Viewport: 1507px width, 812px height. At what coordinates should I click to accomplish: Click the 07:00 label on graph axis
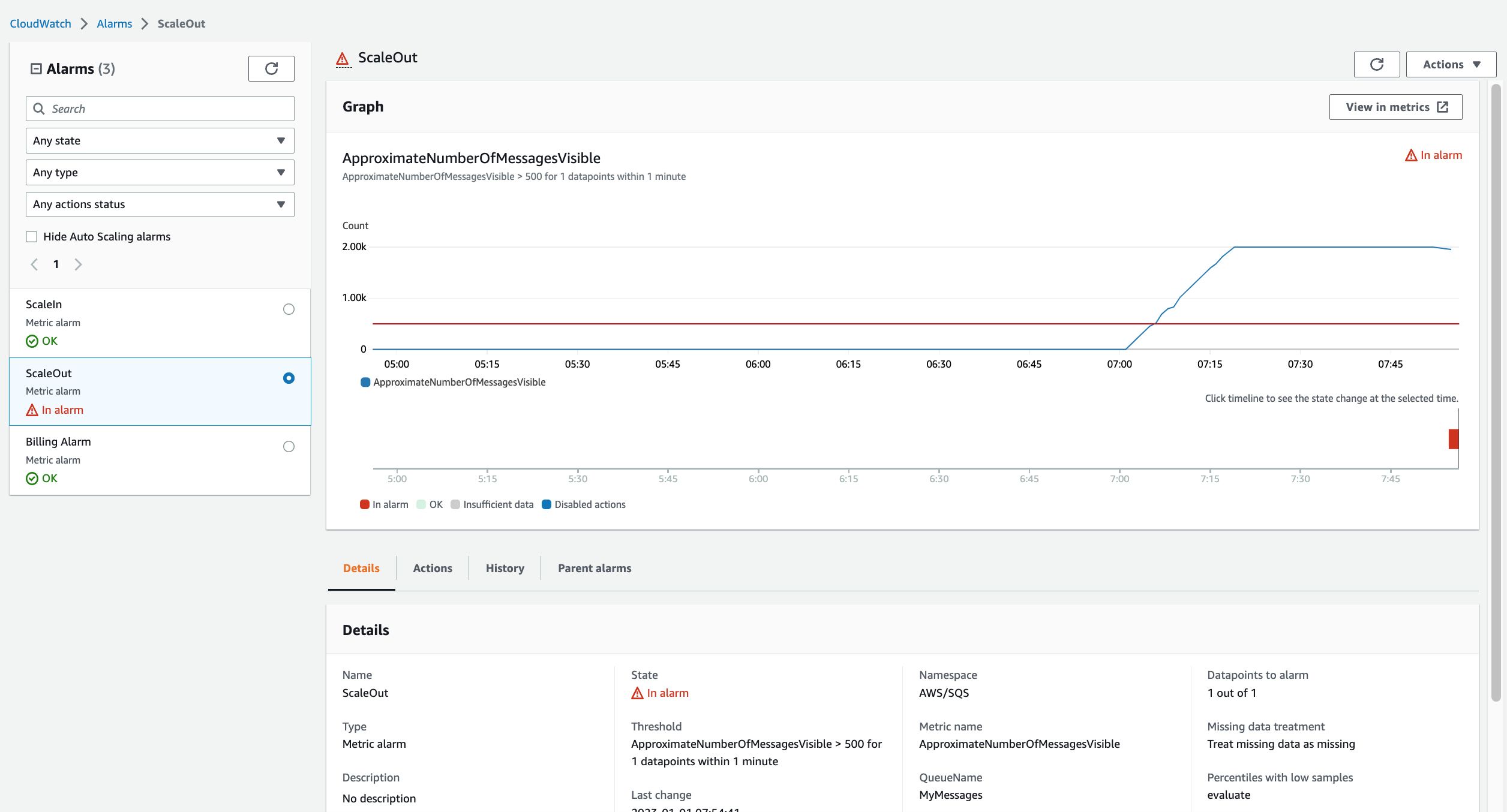click(1119, 365)
